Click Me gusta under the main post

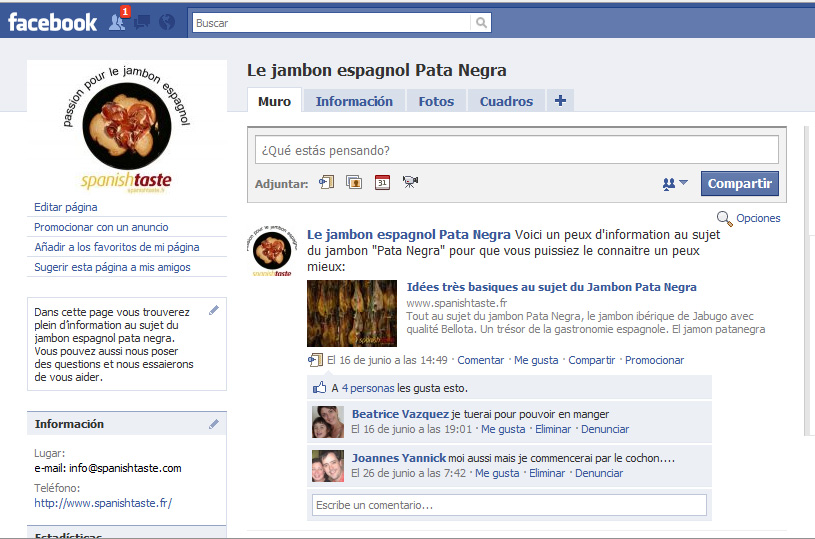tap(536, 360)
